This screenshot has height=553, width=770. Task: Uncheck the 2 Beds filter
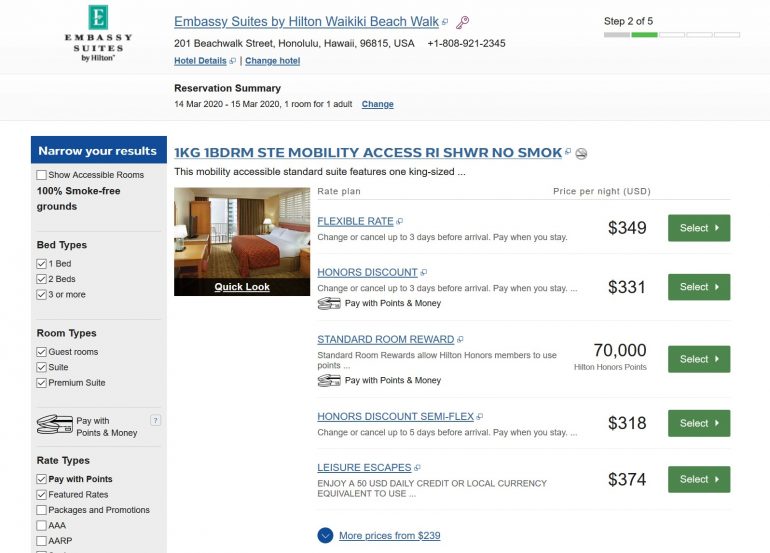click(x=41, y=279)
